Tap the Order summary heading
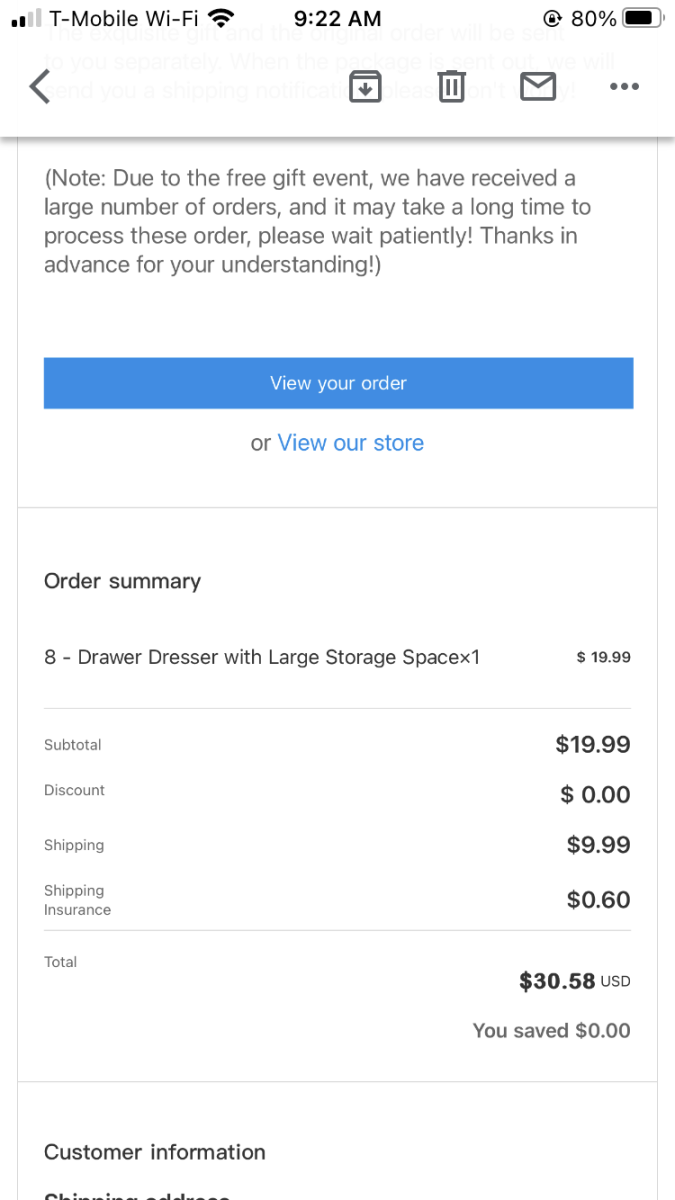675x1200 pixels. [x=122, y=581]
